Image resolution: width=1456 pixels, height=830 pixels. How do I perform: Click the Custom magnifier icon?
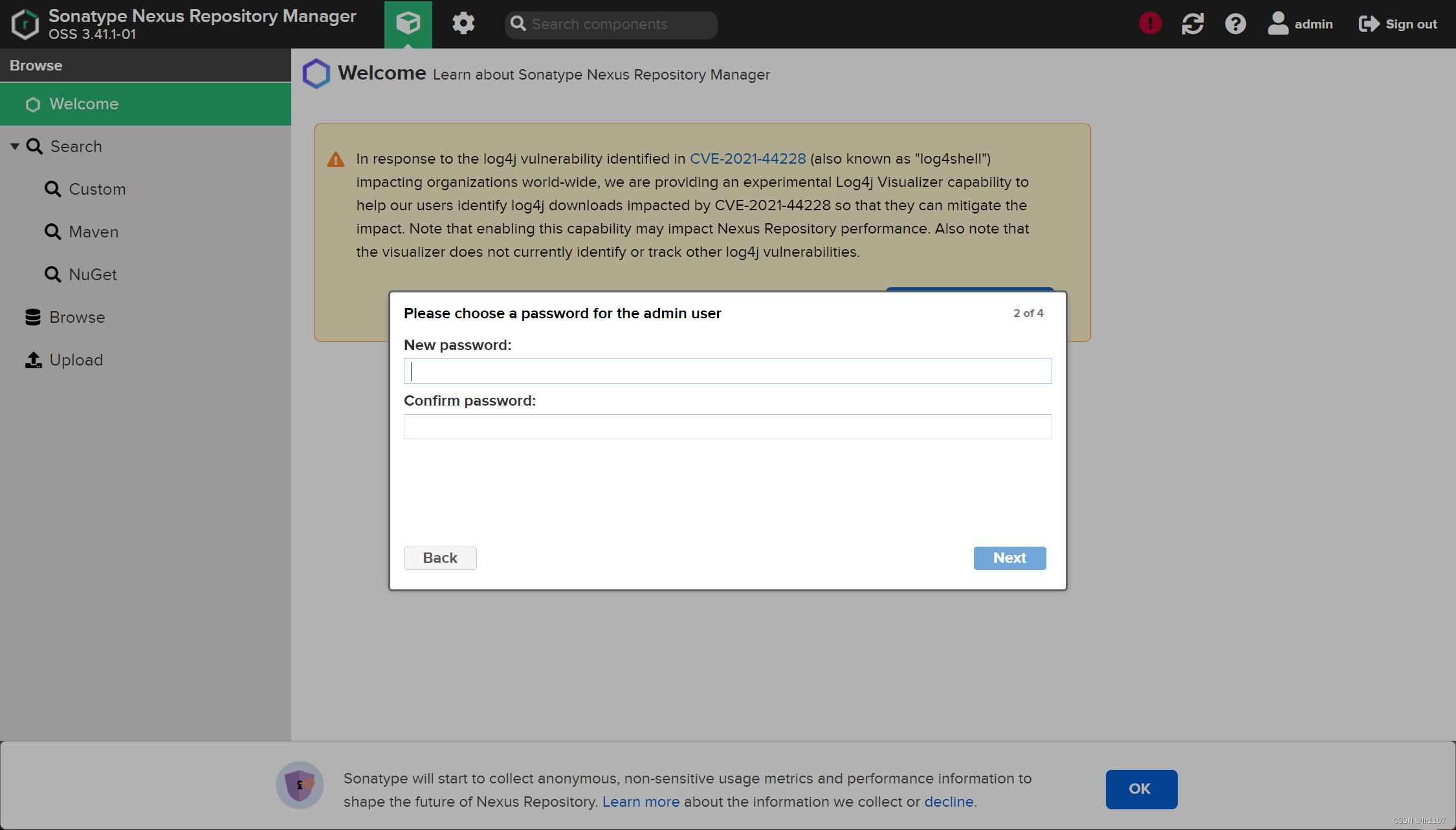point(53,190)
